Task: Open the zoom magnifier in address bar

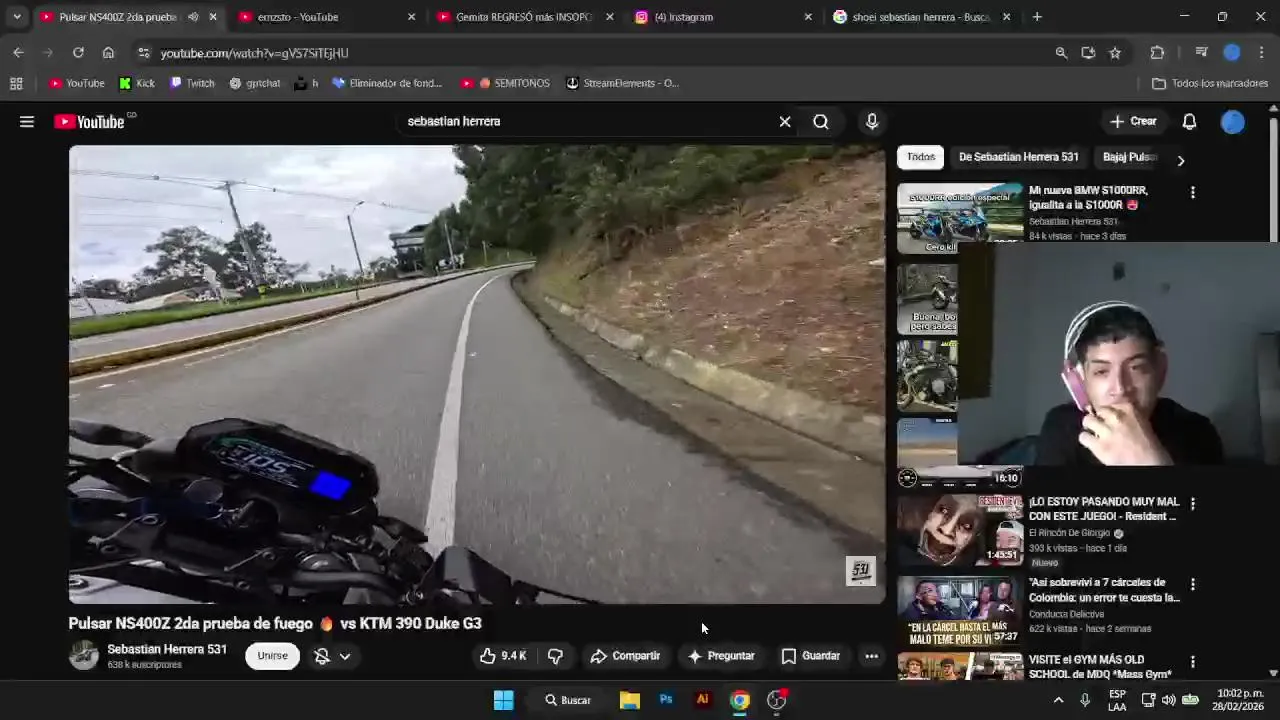Action: (x=1061, y=53)
